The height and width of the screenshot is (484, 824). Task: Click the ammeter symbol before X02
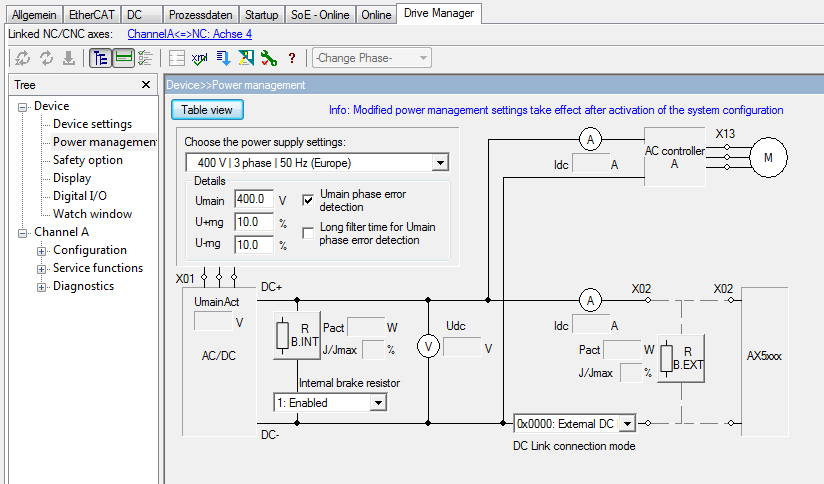(x=590, y=301)
